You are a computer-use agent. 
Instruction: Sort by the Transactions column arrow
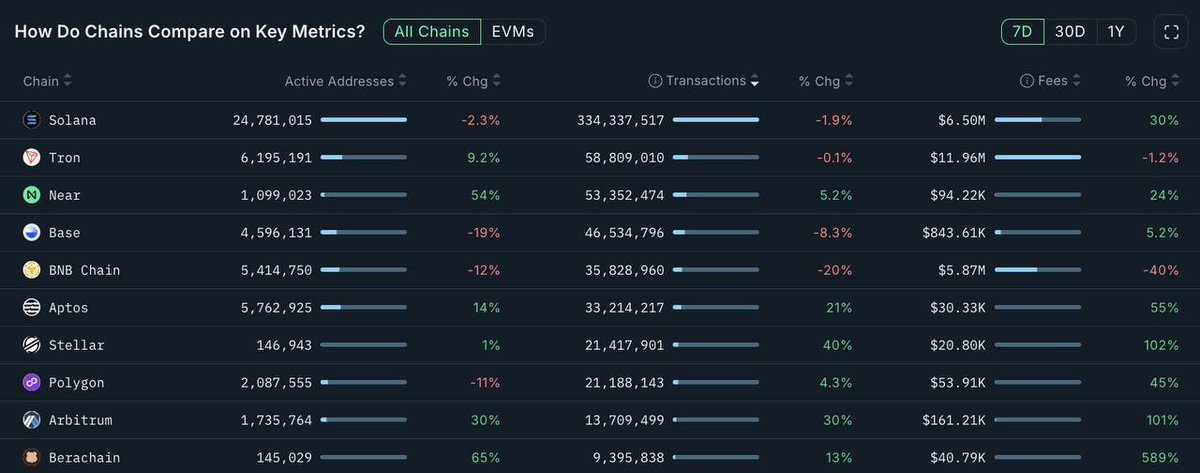click(754, 81)
